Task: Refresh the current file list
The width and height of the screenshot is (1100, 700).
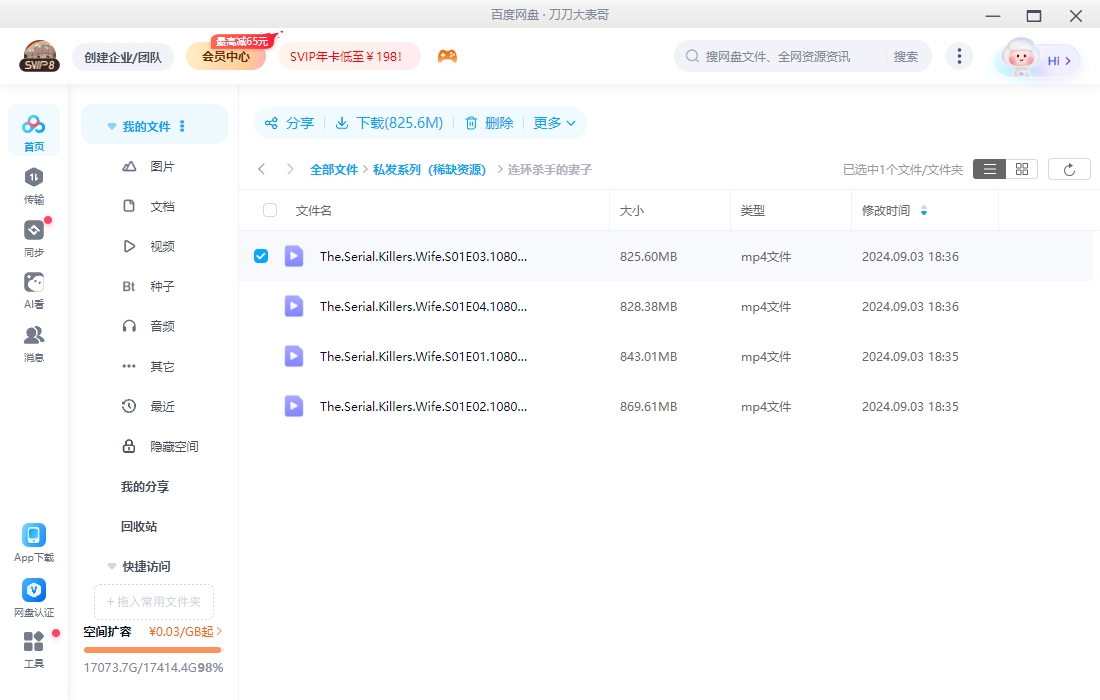Action: [1069, 168]
